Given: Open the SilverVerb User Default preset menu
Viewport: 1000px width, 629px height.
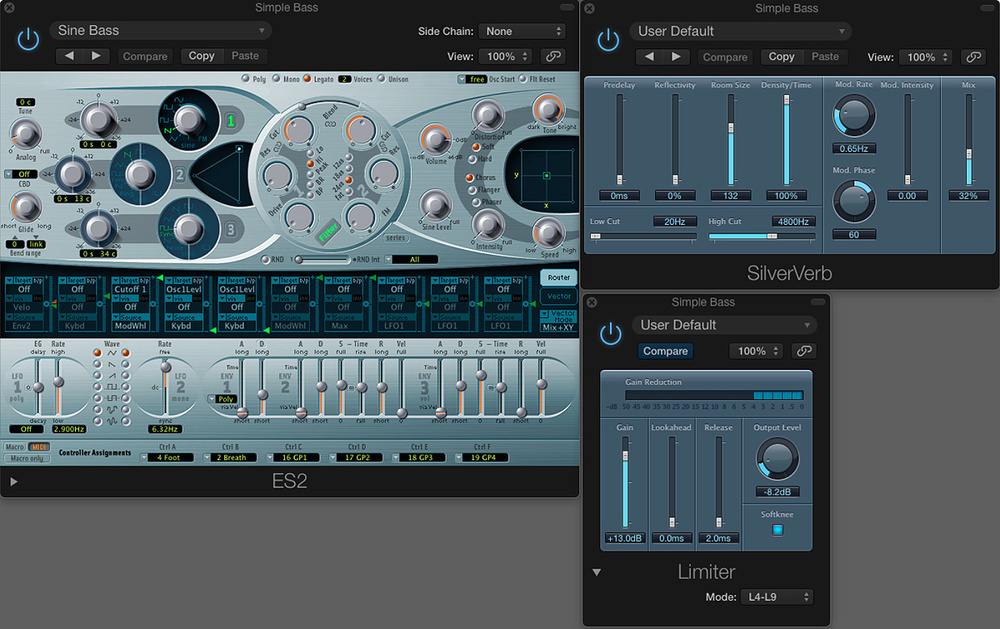Looking at the screenshot, I should (740, 31).
